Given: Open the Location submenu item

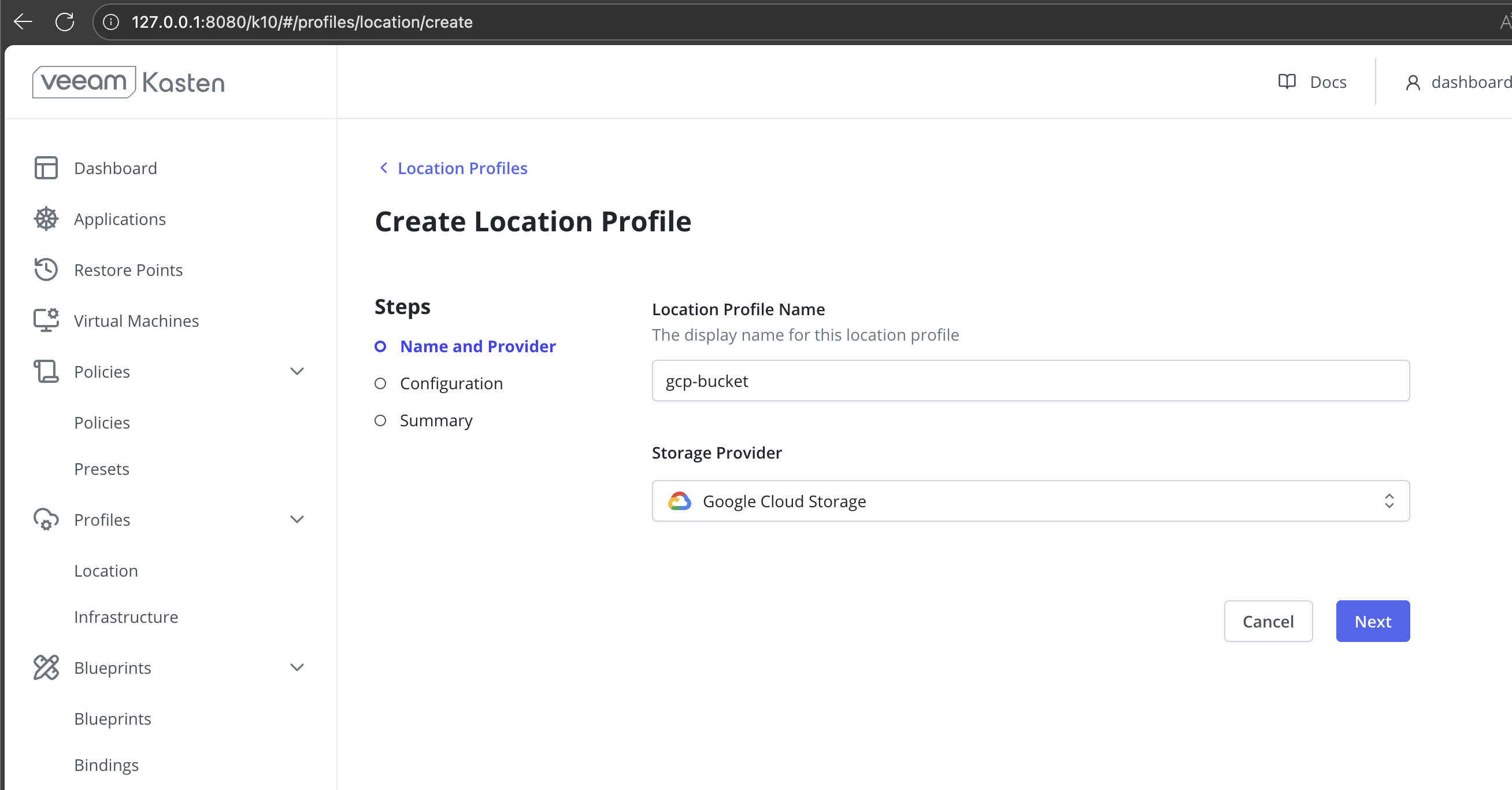Looking at the screenshot, I should [106, 570].
